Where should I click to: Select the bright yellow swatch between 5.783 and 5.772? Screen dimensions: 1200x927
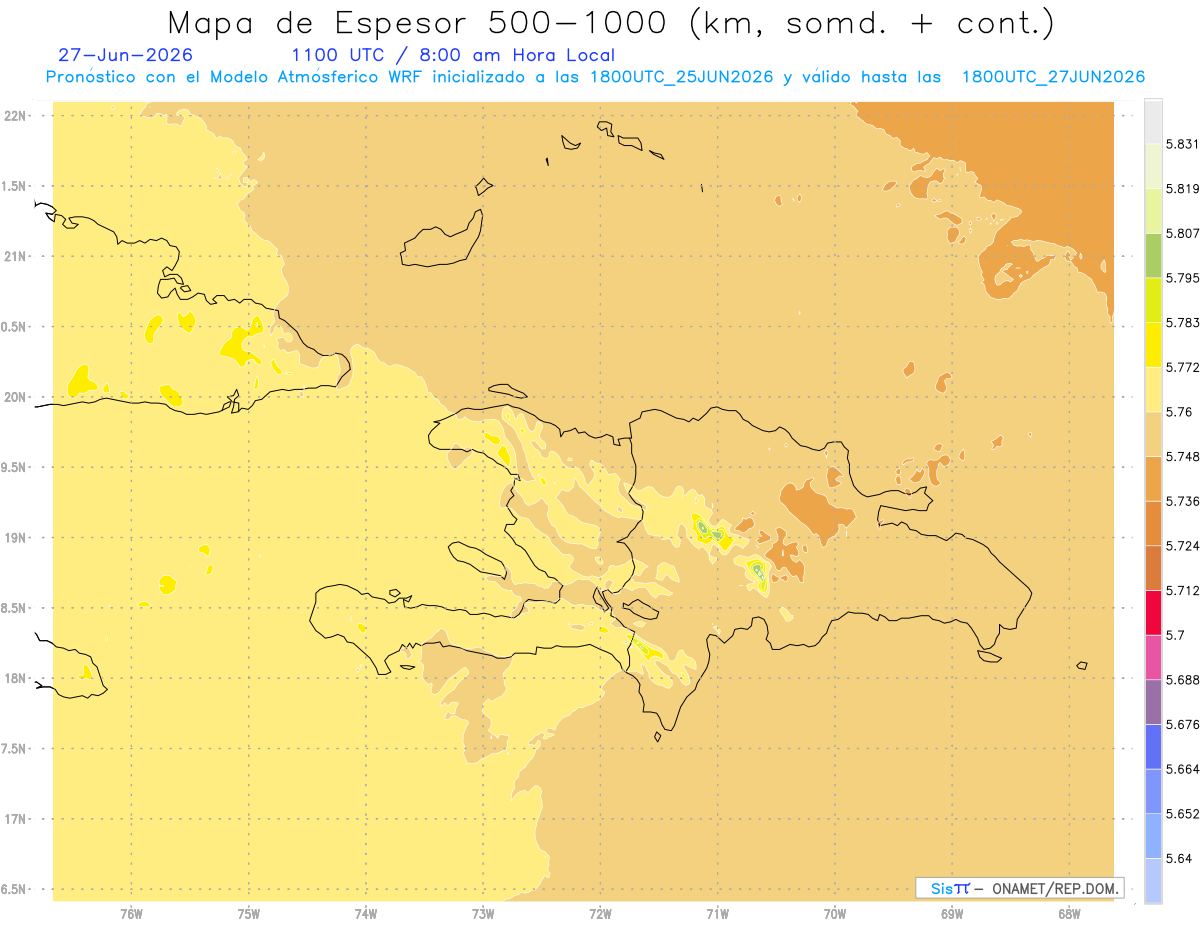(x=1153, y=344)
